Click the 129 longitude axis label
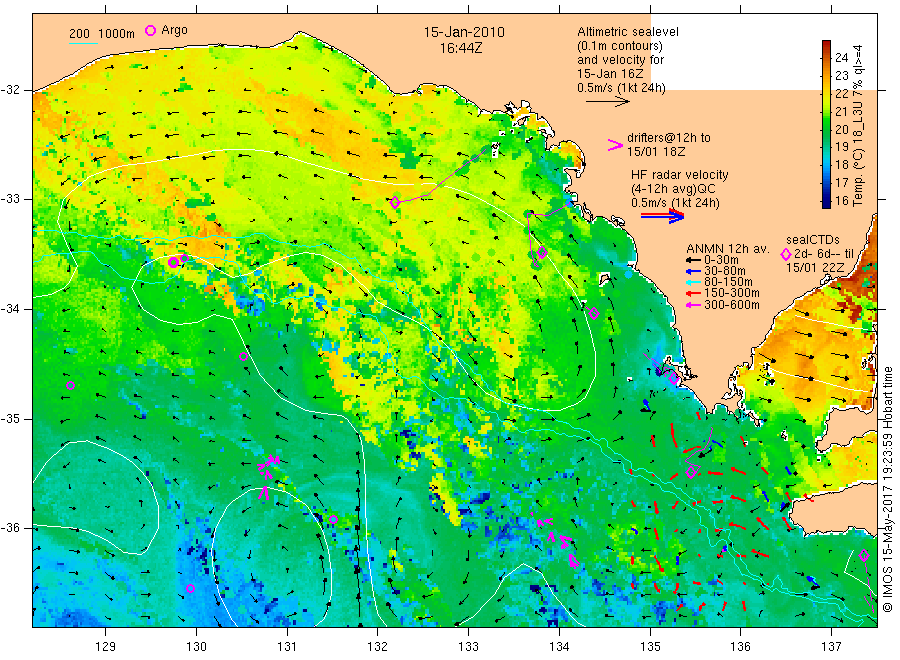Screen dimensions: 900x660 (106, 646)
